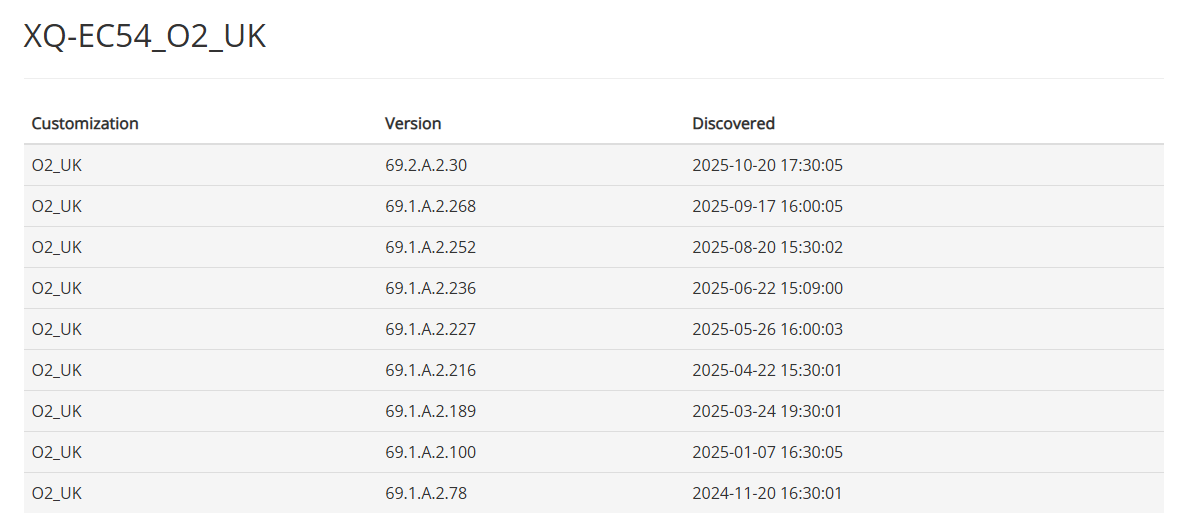Viewport: 1180px width, 526px height.
Task: Click discovered date 2025-06-22 15:09:00
Action: tap(767, 288)
